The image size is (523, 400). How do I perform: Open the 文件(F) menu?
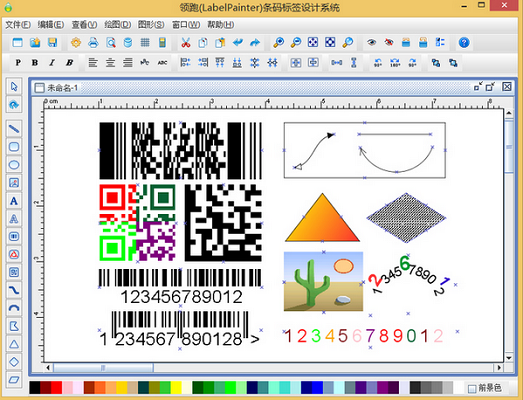(x=18, y=25)
